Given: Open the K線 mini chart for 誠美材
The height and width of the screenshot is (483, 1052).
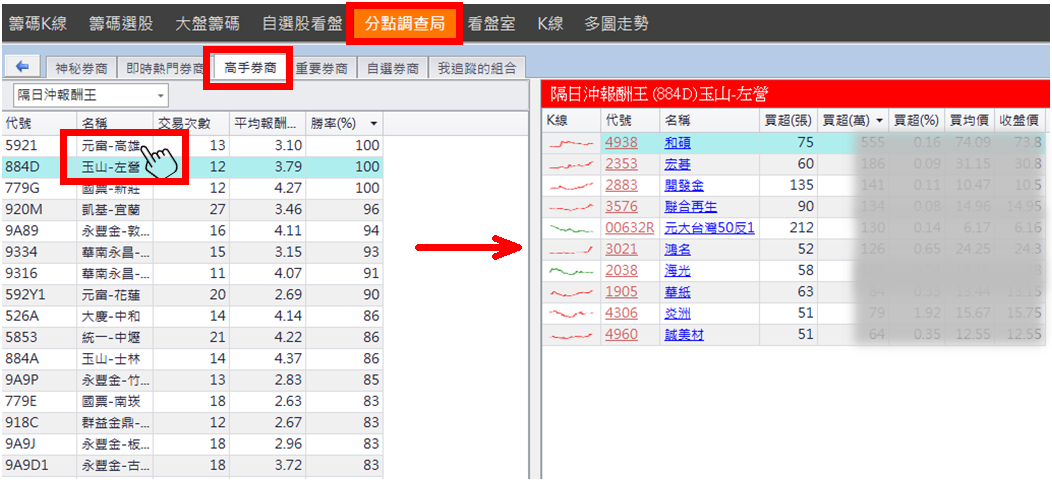Looking at the screenshot, I should click(x=571, y=334).
